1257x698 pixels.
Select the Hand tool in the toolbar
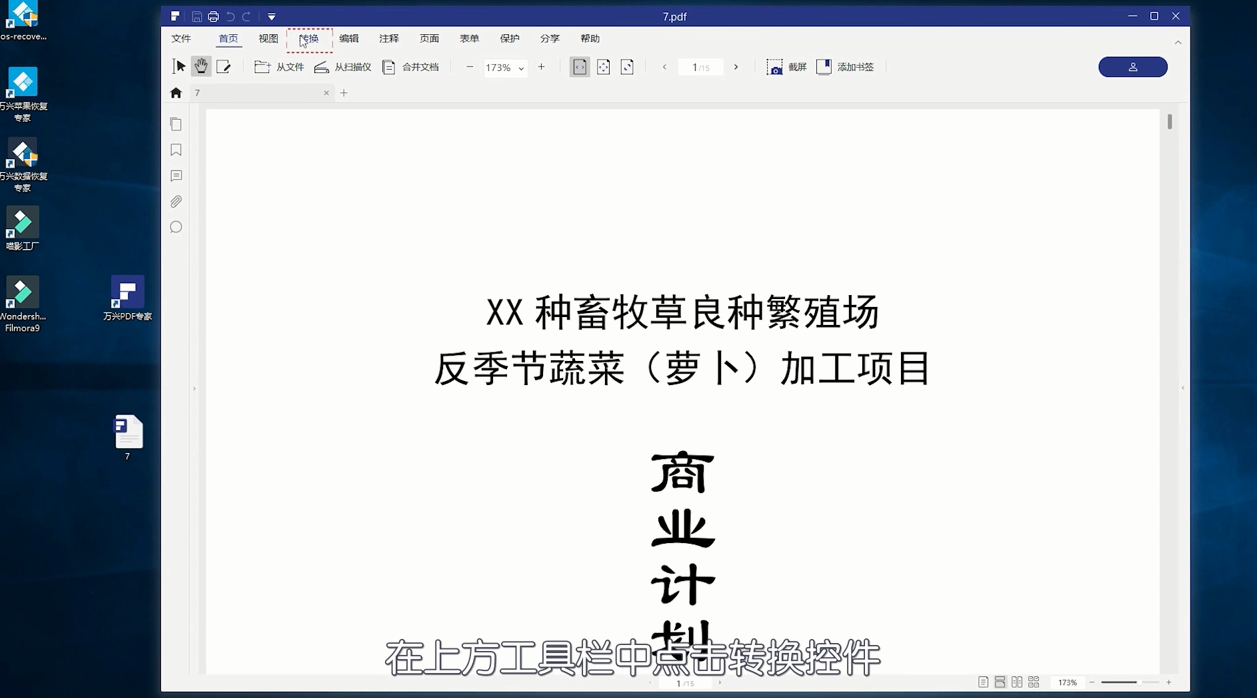tap(201, 66)
